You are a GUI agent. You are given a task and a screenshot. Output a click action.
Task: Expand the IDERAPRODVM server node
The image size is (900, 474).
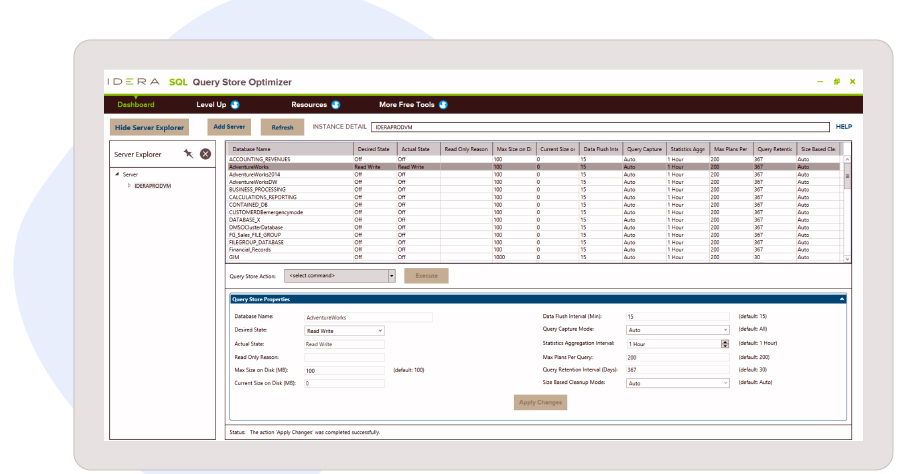point(129,186)
